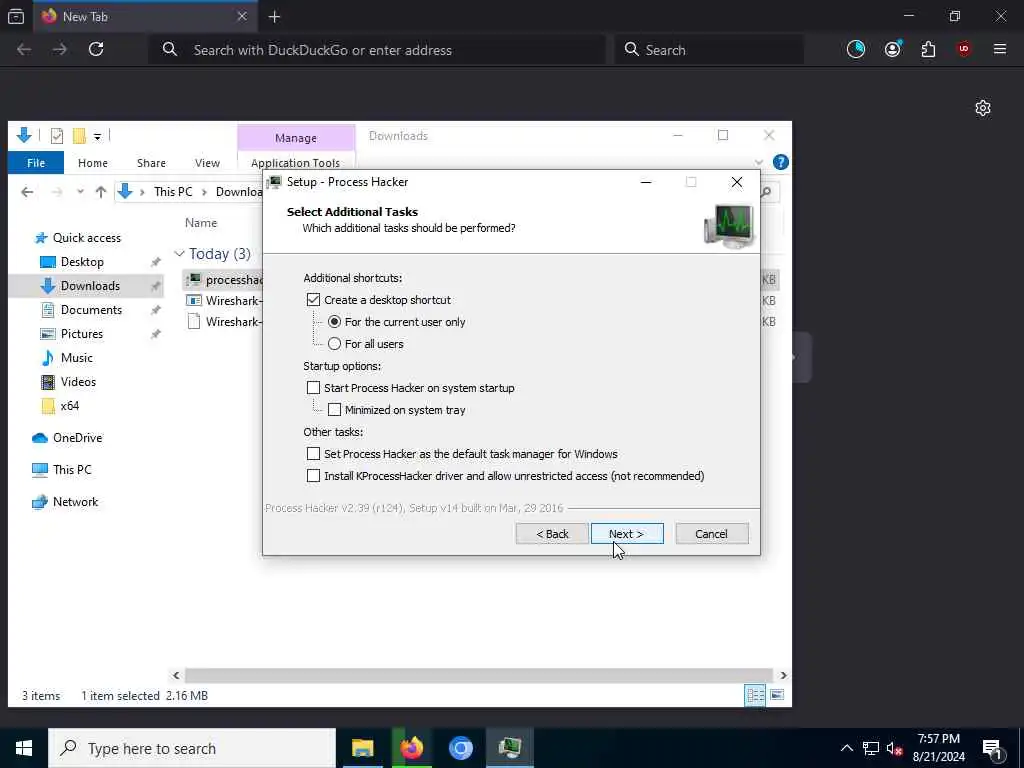
Task: Open Customize Quick Access Toolbar dropdown
Action: pyautogui.click(x=97, y=136)
